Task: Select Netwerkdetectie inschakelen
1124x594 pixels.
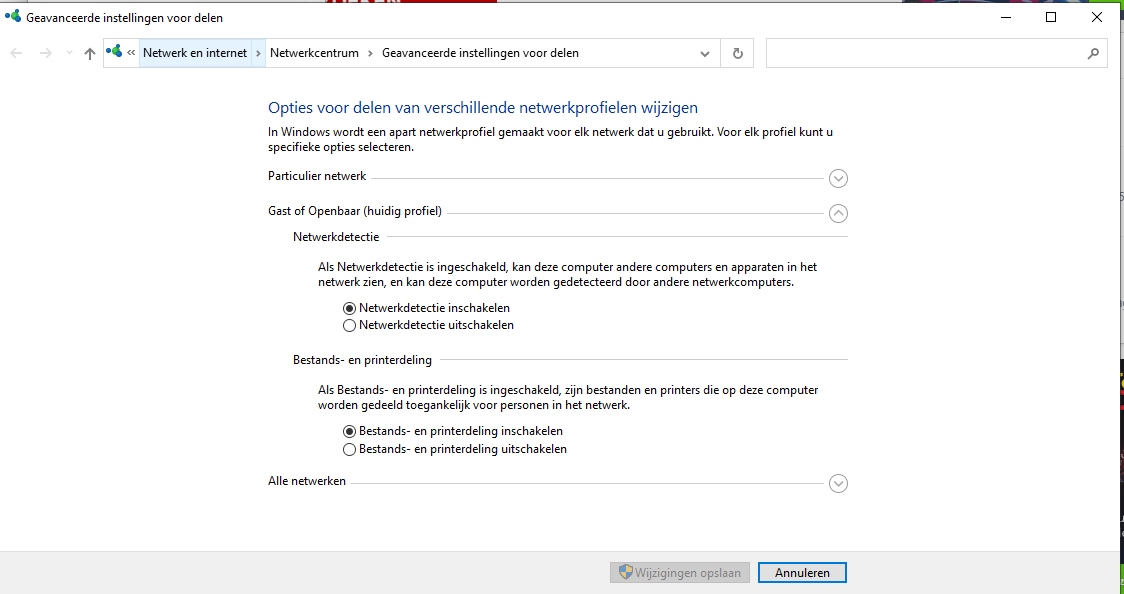Action: [427, 308]
